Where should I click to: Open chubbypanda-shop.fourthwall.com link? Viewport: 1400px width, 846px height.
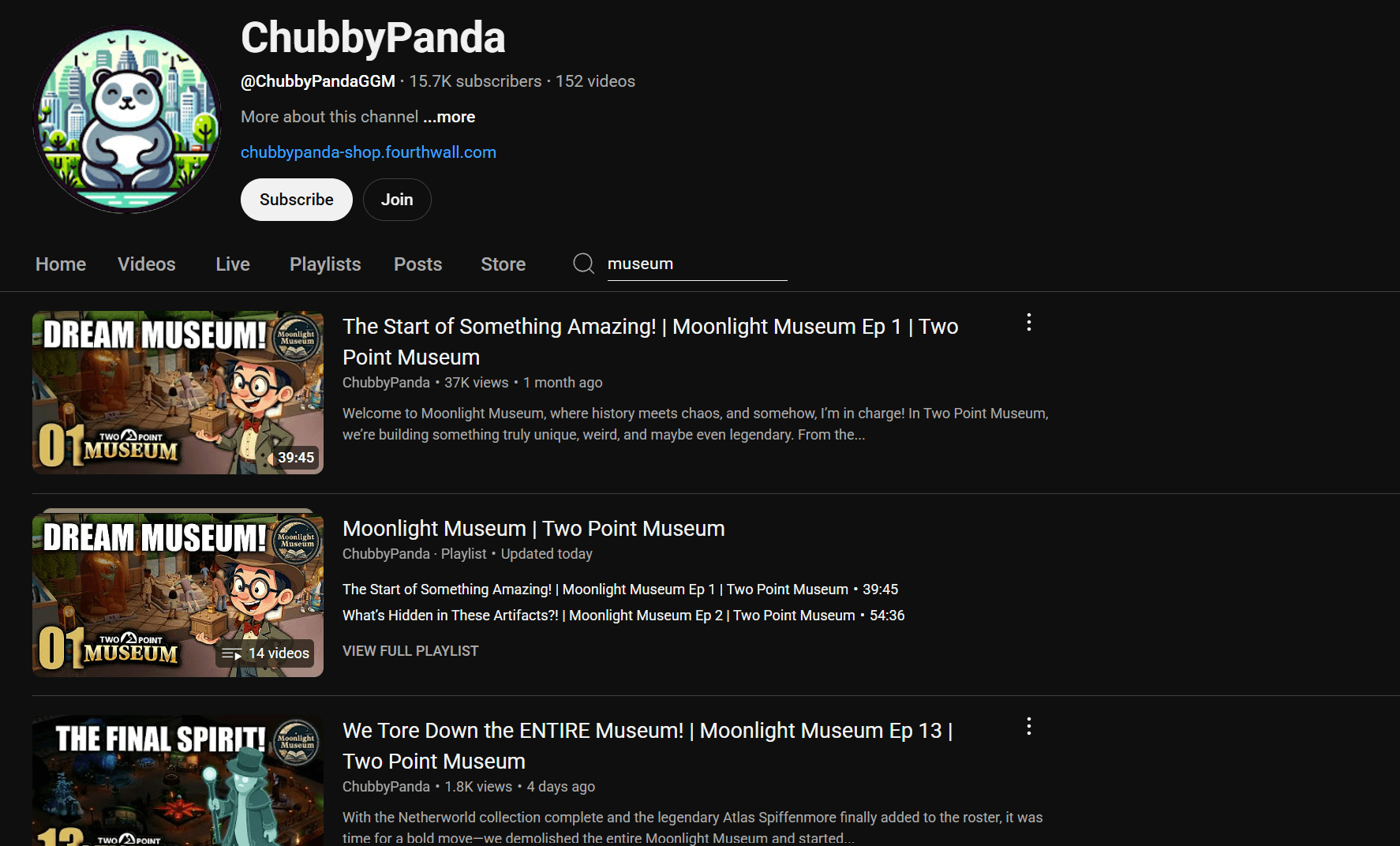point(369,152)
